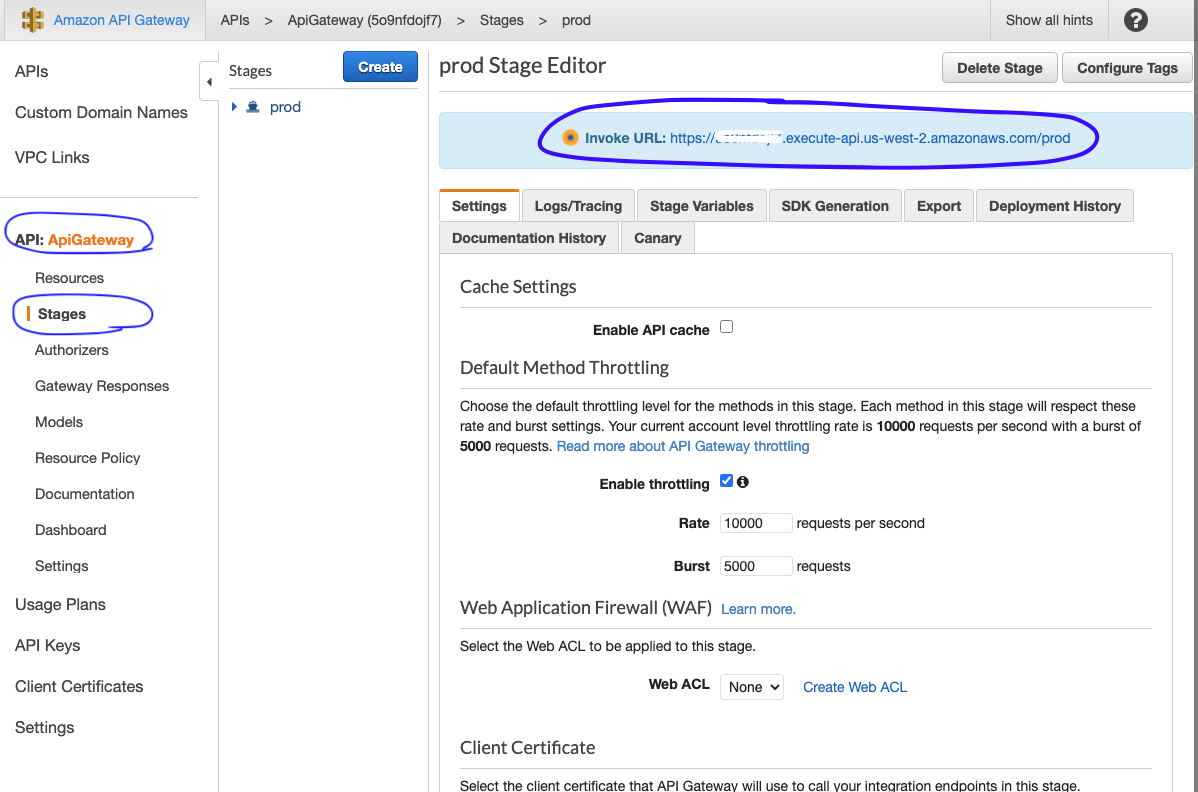Screen dimensions: 1198x792
Task: Click prod in the breadcrumb
Action: [x=576, y=21]
